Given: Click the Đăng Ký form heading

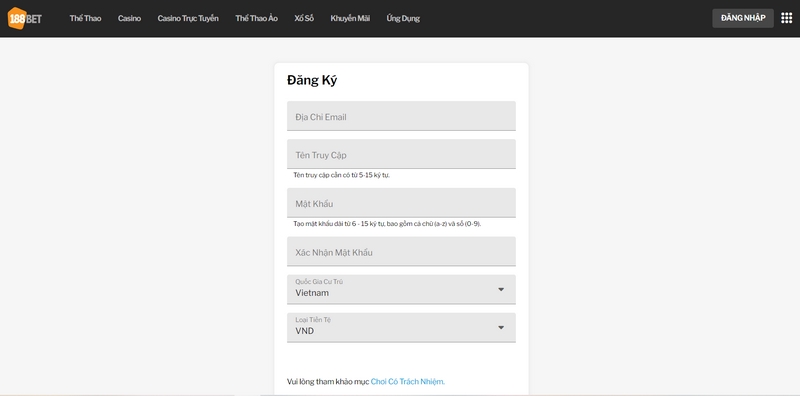Looking at the screenshot, I should pyautogui.click(x=312, y=81).
